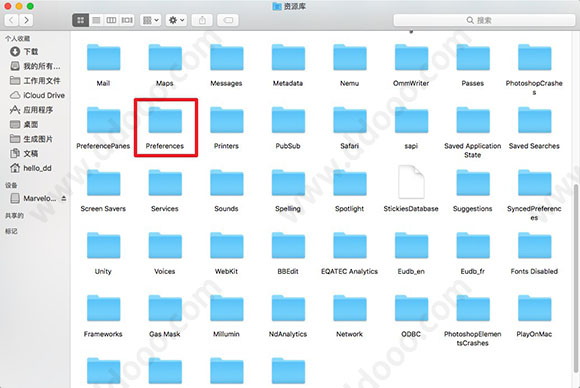The image size is (580, 388).
Task: Select the Passes folder icon
Action: pos(473,57)
